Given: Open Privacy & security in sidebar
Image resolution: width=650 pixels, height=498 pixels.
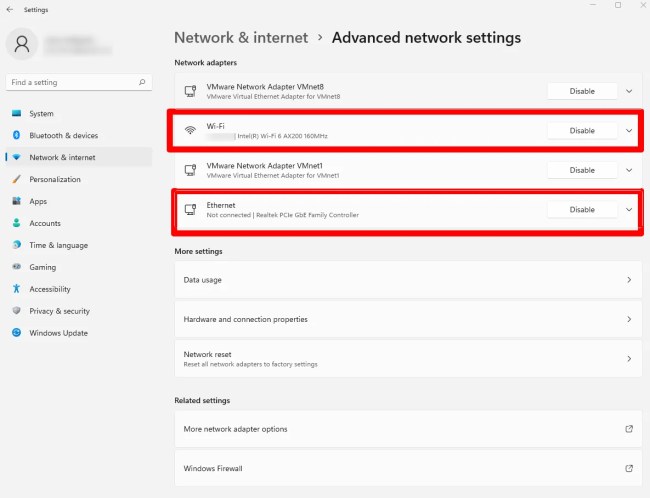Looking at the screenshot, I should point(79,311).
